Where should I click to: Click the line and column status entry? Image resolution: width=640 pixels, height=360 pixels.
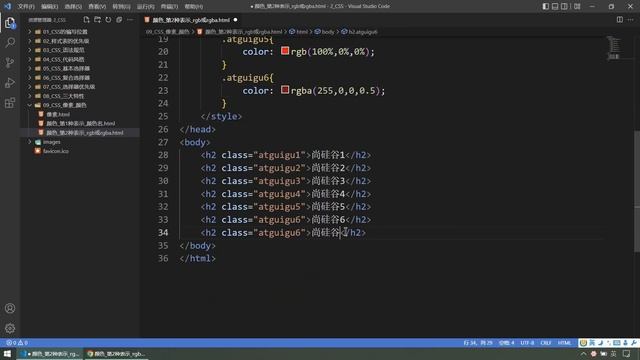(478, 343)
